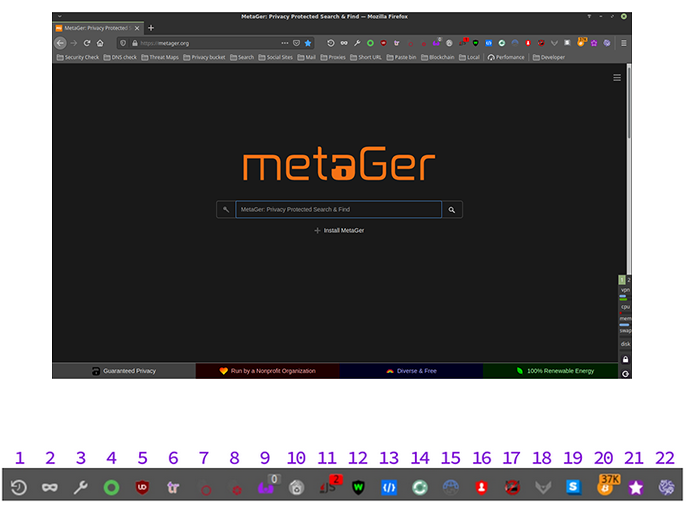Screen dimensions: 694x512
Task: Submit search with the magnifier button
Action: [452, 210]
